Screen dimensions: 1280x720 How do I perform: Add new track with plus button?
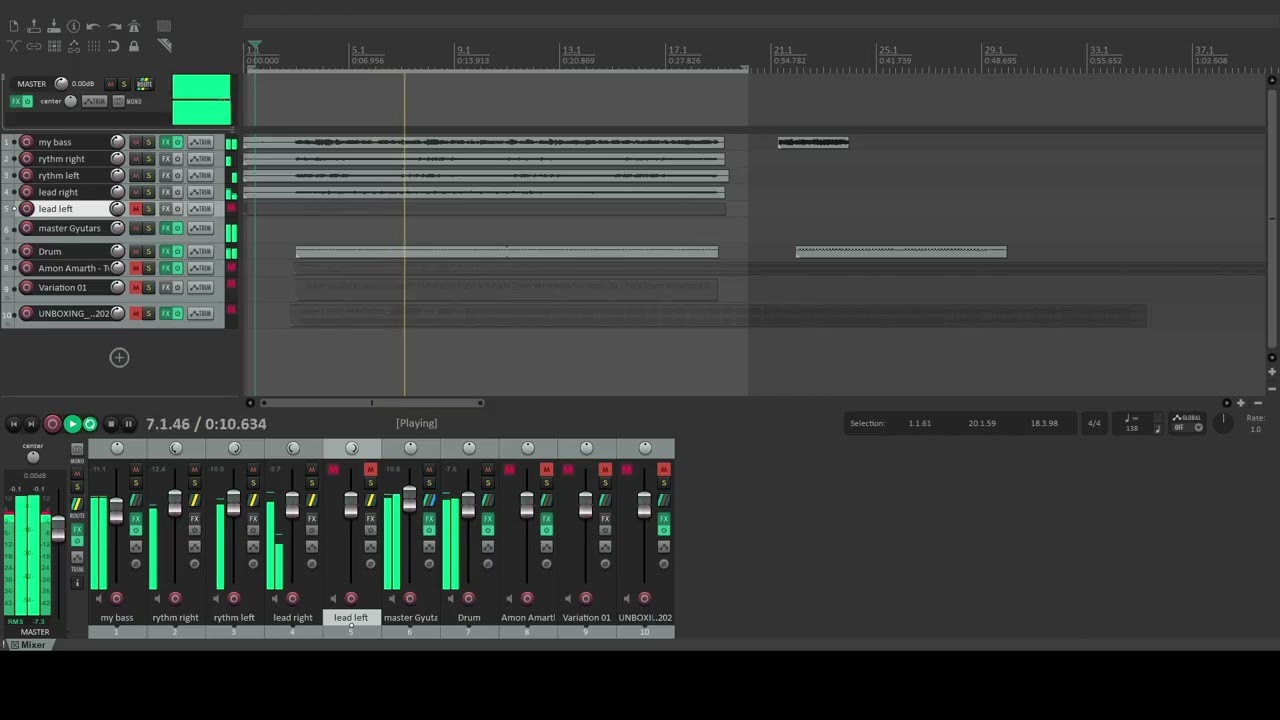(x=119, y=357)
